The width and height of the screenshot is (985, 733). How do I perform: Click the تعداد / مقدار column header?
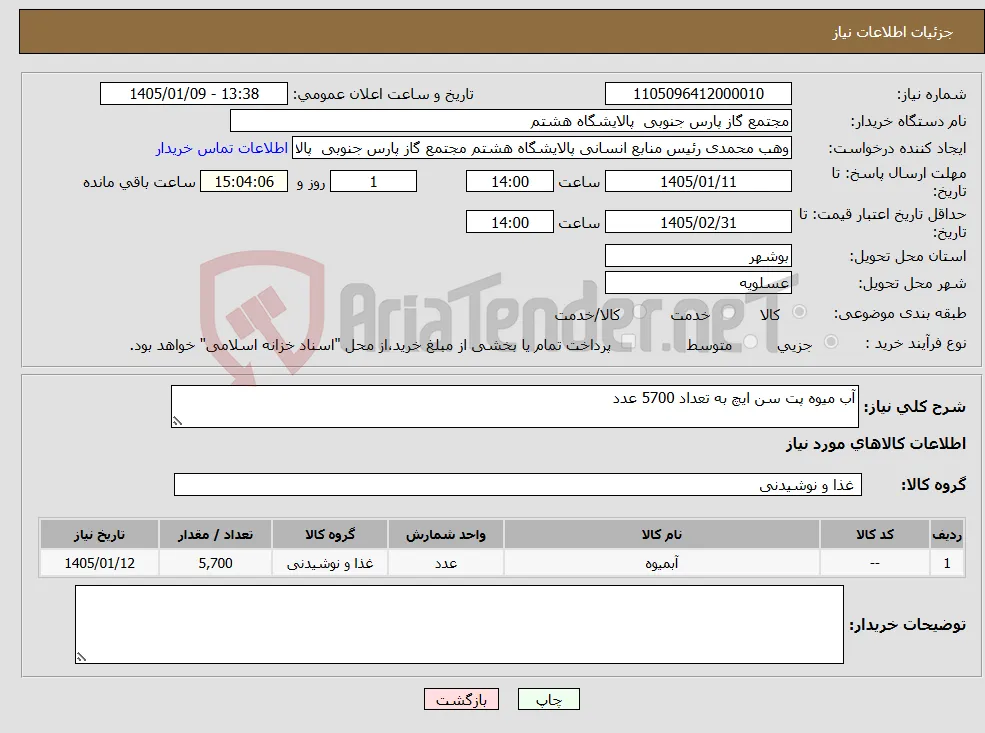tap(215, 535)
